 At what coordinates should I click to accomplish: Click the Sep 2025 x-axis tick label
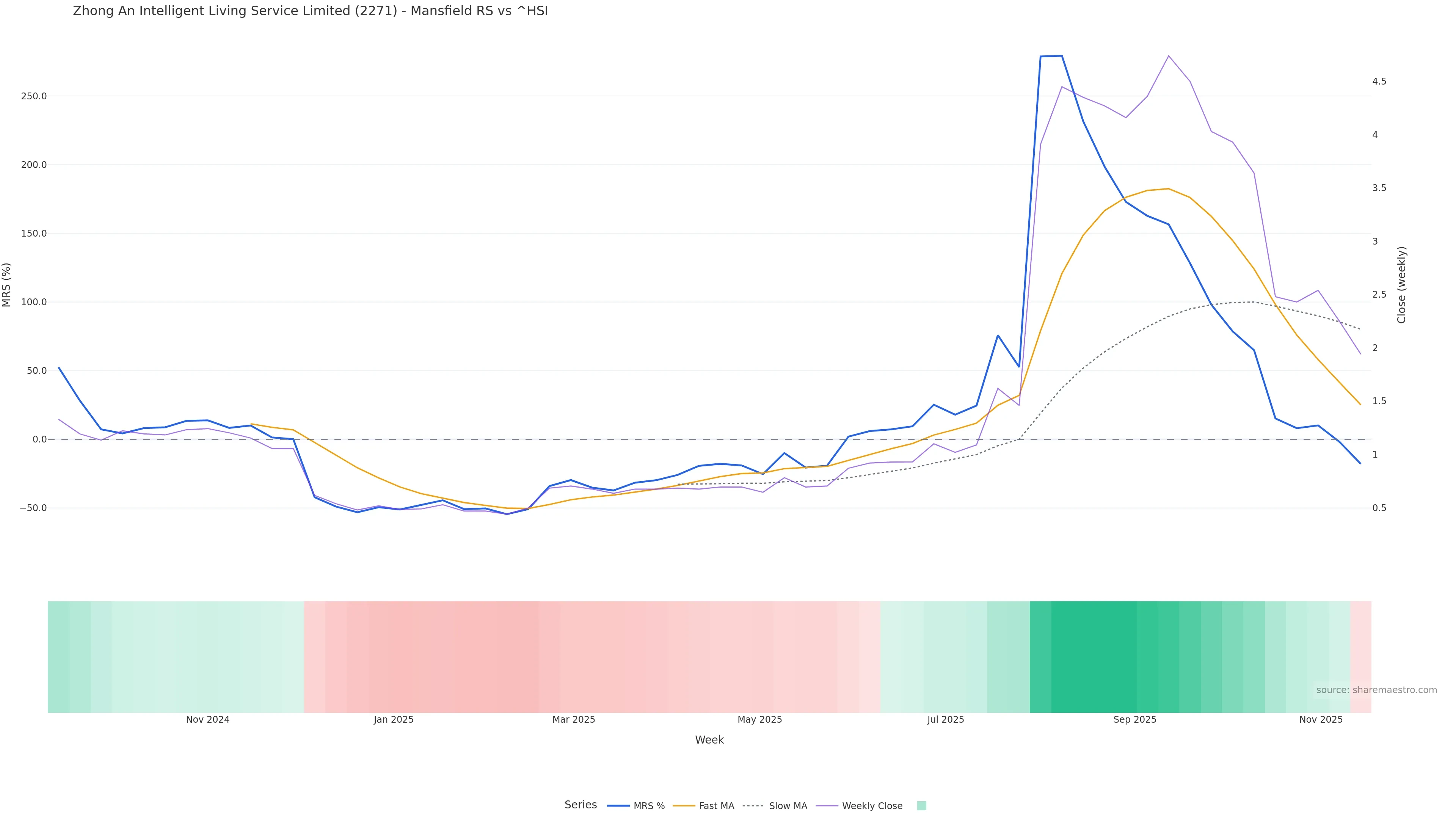[1134, 720]
